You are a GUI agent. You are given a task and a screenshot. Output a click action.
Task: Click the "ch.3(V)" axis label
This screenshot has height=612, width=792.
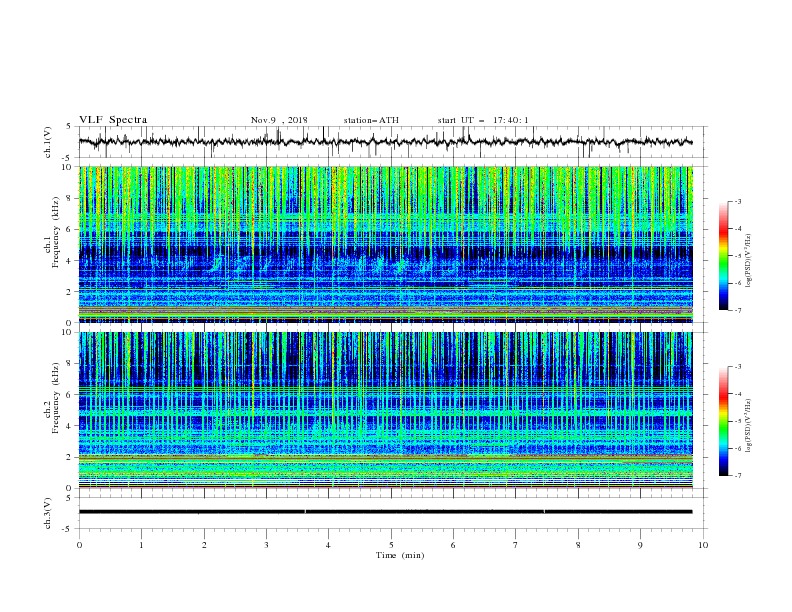(48, 513)
